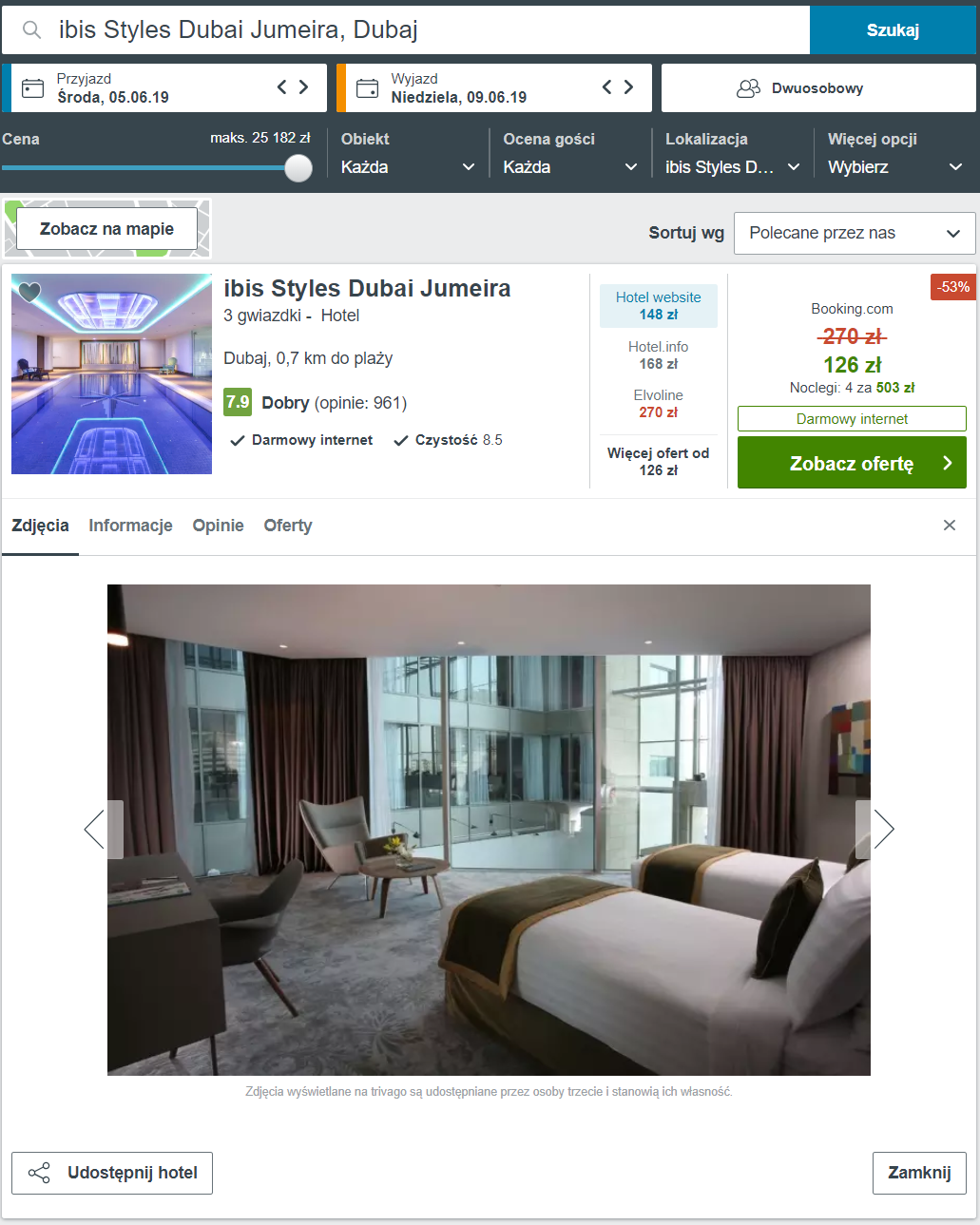Click the green Zobacz ofertę button
Image resolution: width=980 pixels, height=1225 pixels.
click(x=852, y=463)
